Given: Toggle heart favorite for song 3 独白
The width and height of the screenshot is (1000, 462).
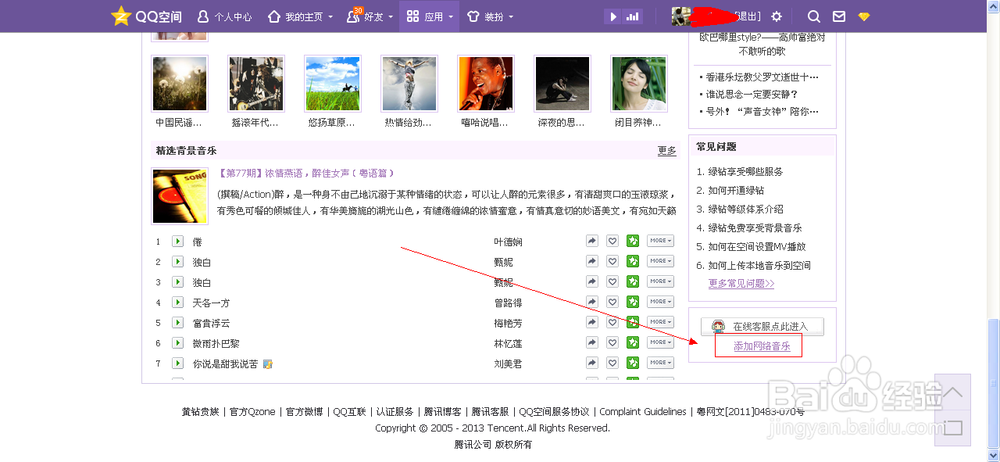Looking at the screenshot, I should pos(612,281).
